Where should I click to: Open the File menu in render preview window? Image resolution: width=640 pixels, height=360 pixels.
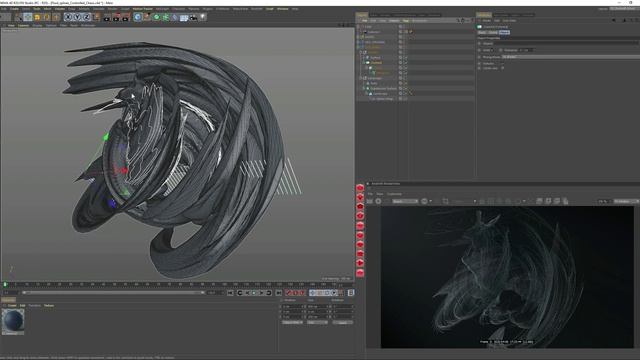[370, 194]
